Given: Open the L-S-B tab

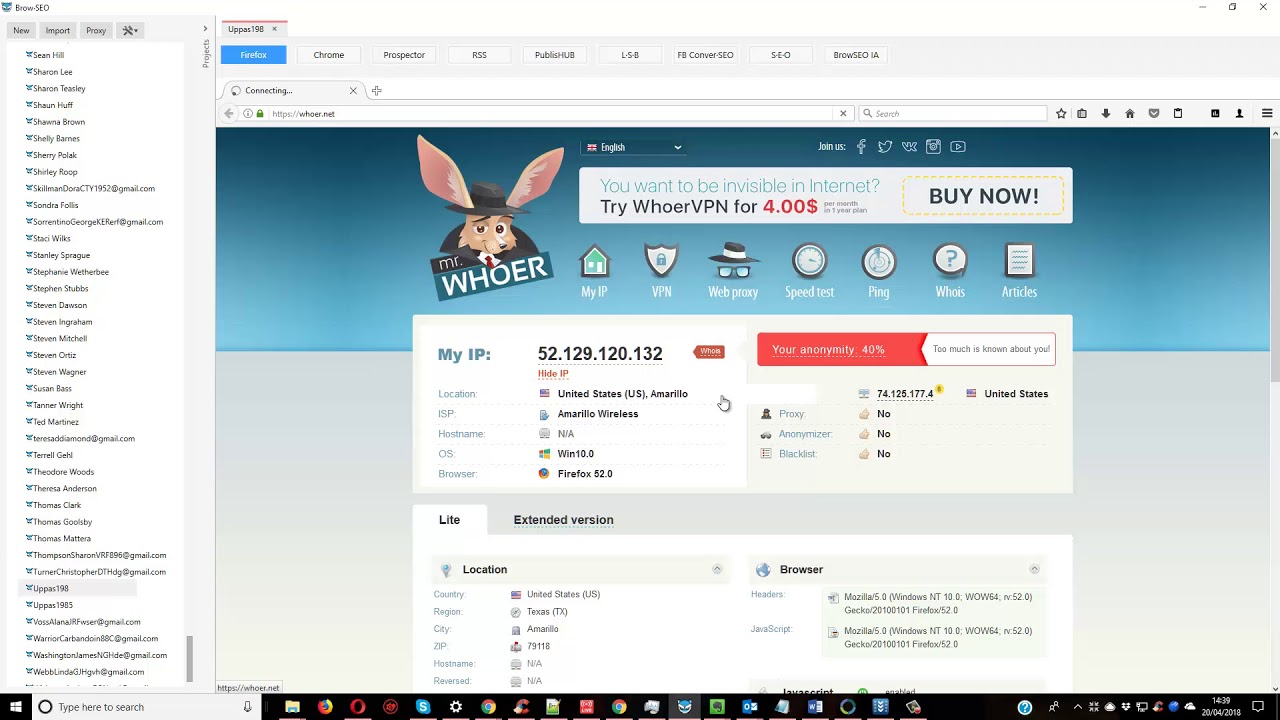Looking at the screenshot, I should [630, 55].
